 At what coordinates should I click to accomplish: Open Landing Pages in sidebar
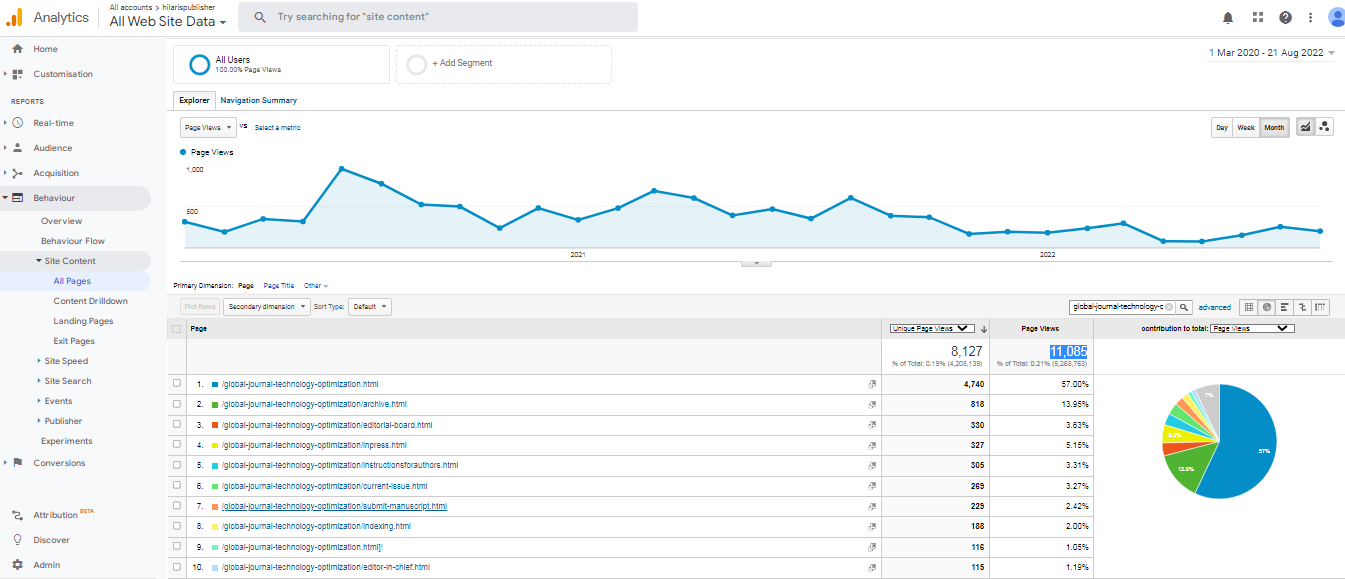point(83,321)
